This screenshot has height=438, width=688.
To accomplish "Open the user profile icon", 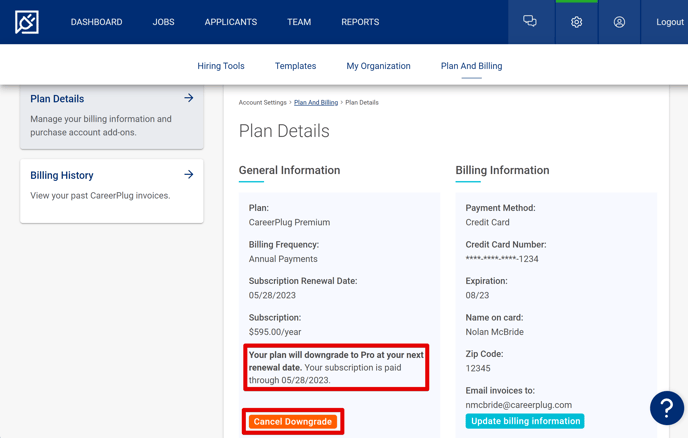I will pyautogui.click(x=619, y=22).
